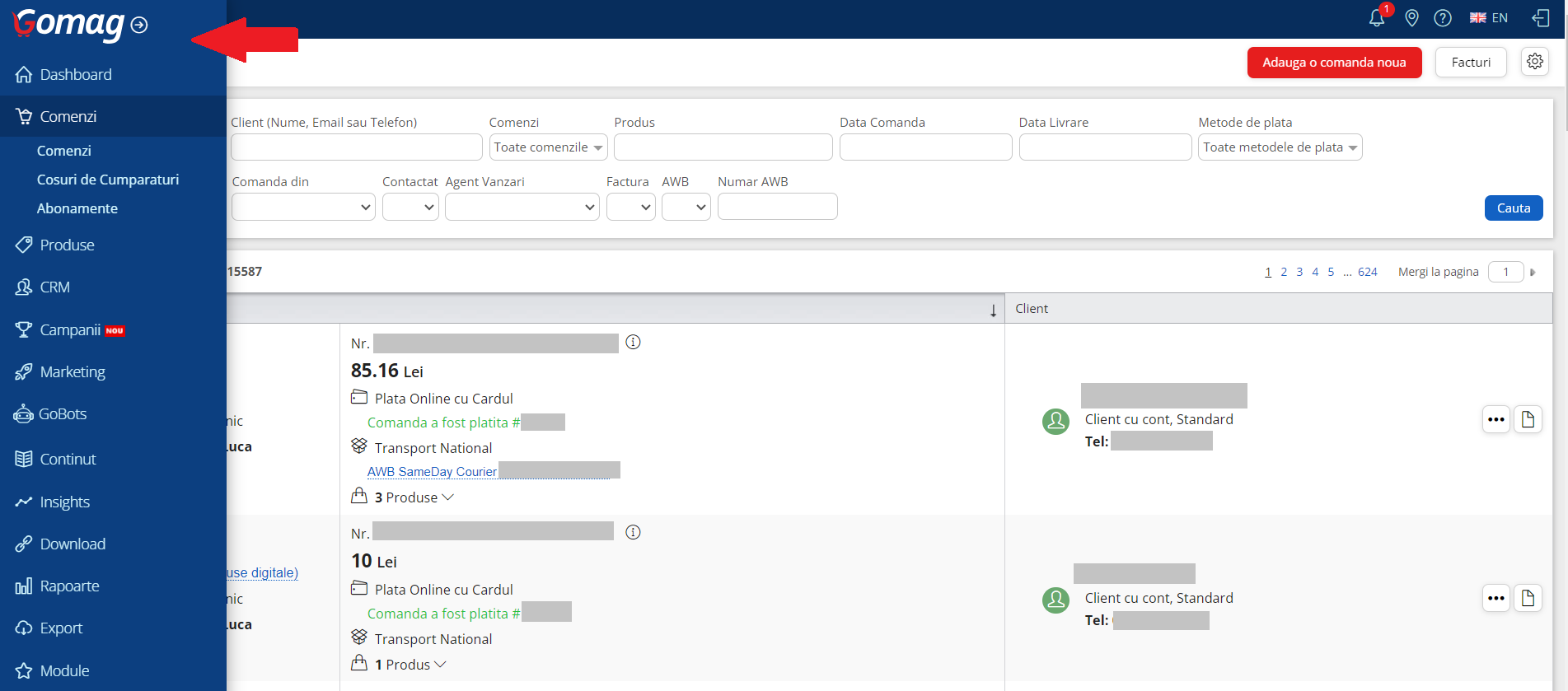The height and width of the screenshot is (691, 1568).
Task: Expand the 3 Produse list
Action: (414, 497)
